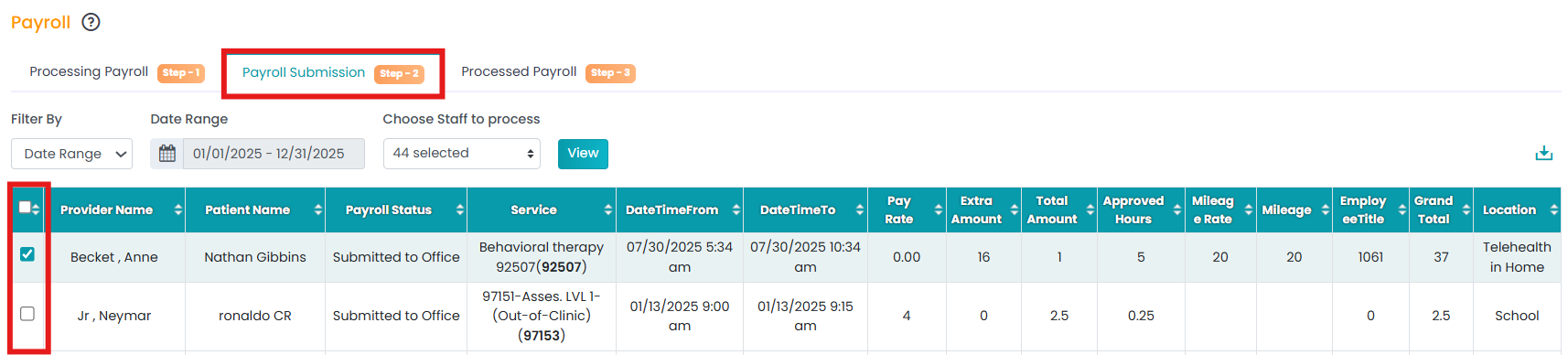This screenshot has height=355, width=1568.
Task: Sort by Payroll Status column arrows
Action: tap(459, 210)
